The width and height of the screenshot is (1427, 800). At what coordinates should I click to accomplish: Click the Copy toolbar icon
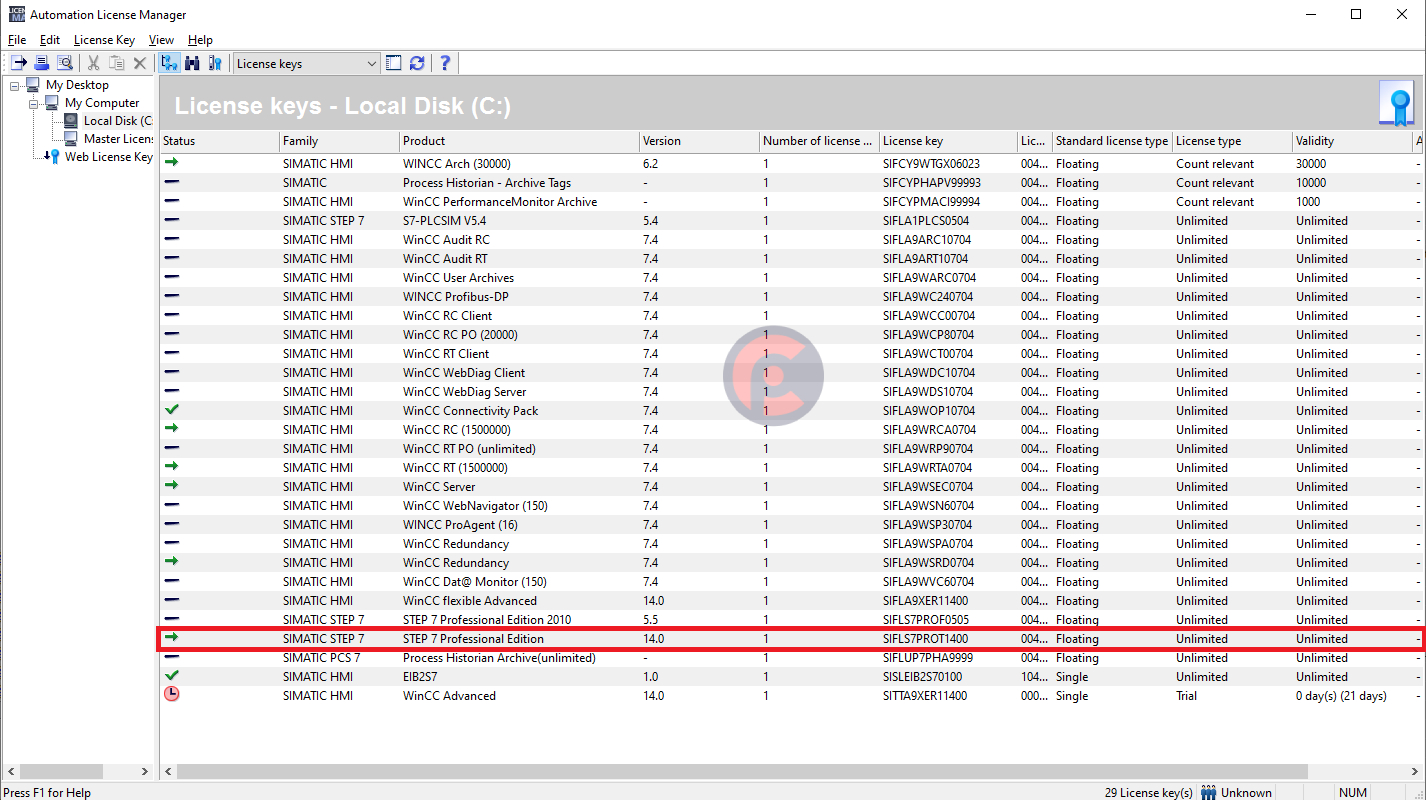coord(116,63)
